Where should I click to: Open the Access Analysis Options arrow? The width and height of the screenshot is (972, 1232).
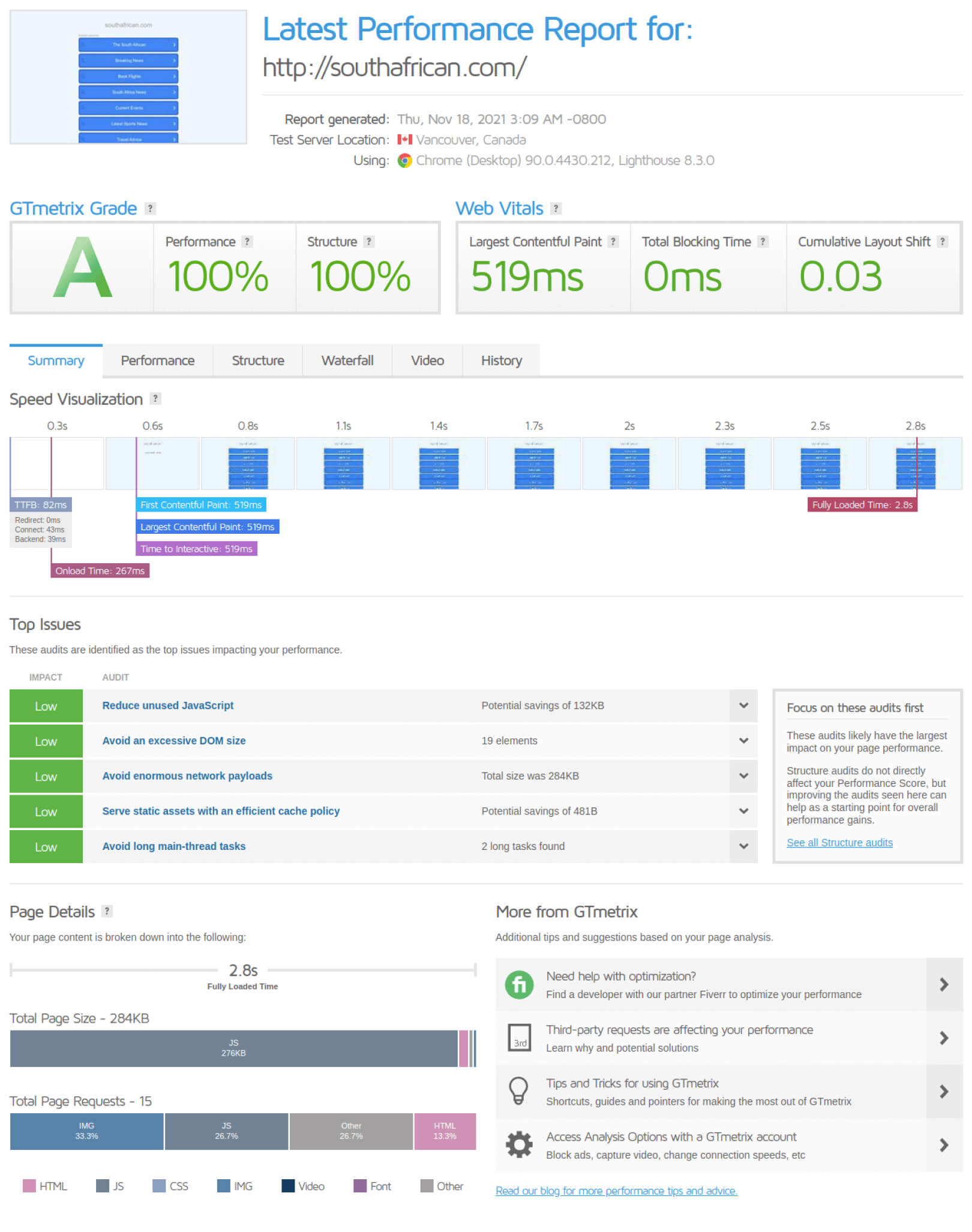[944, 1144]
